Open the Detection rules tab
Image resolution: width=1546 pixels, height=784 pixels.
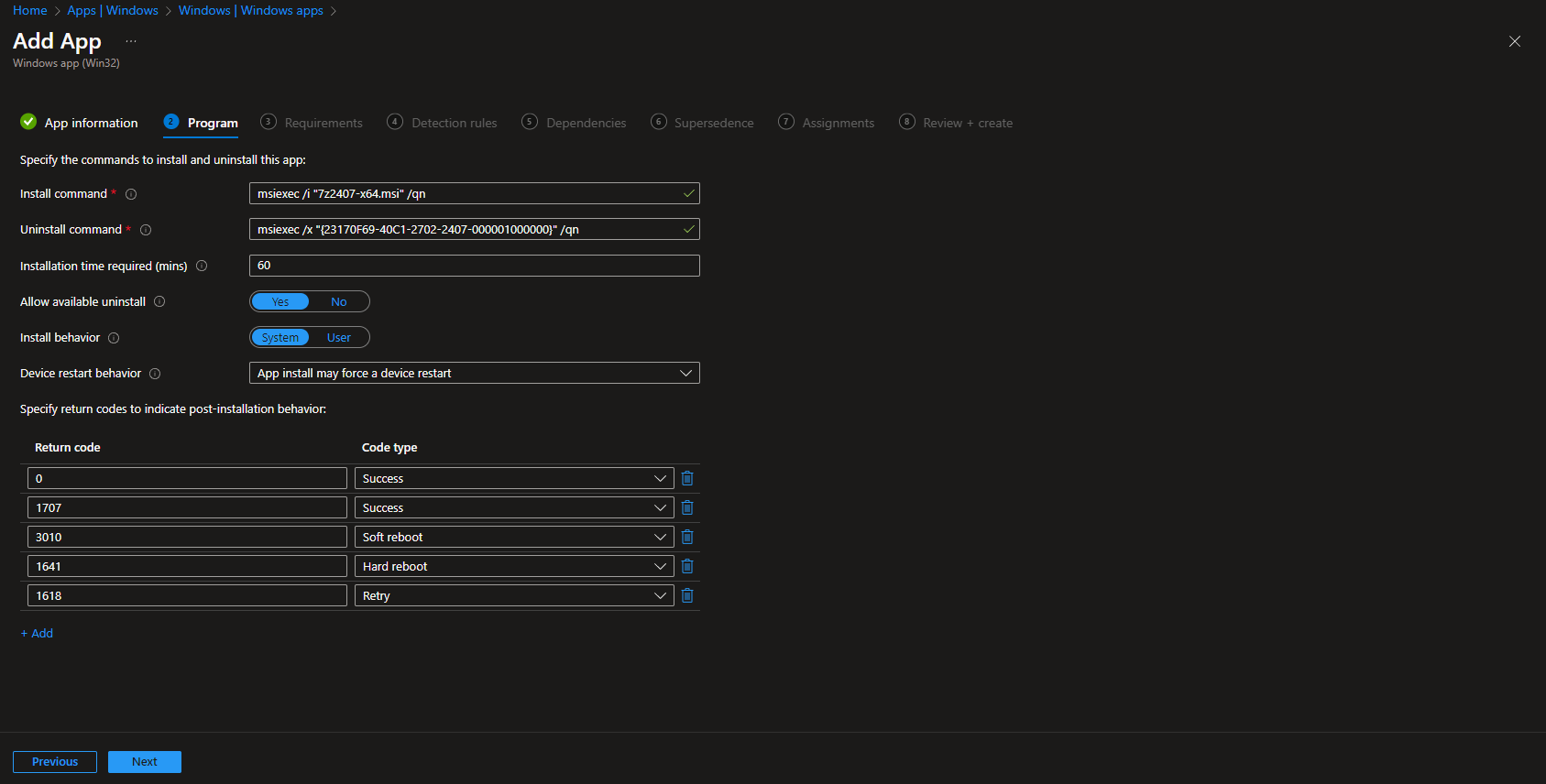[454, 123]
